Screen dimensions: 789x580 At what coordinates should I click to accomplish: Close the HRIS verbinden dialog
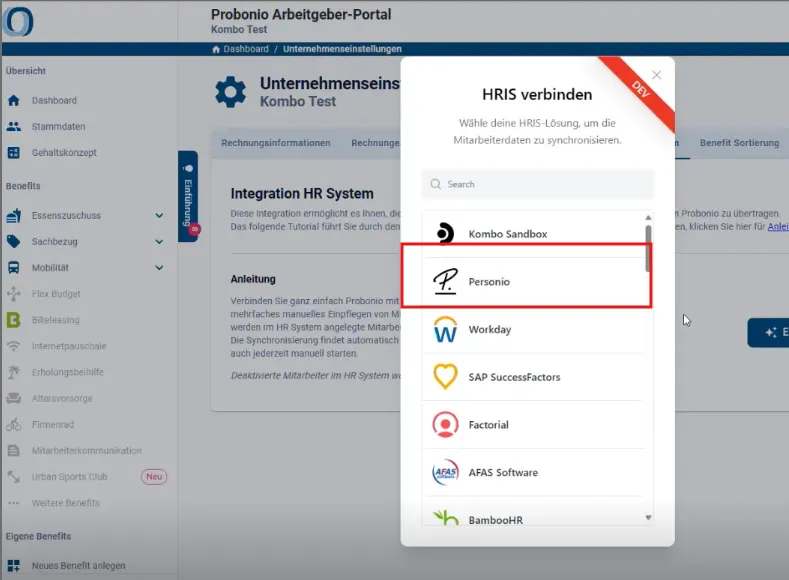[x=657, y=75]
